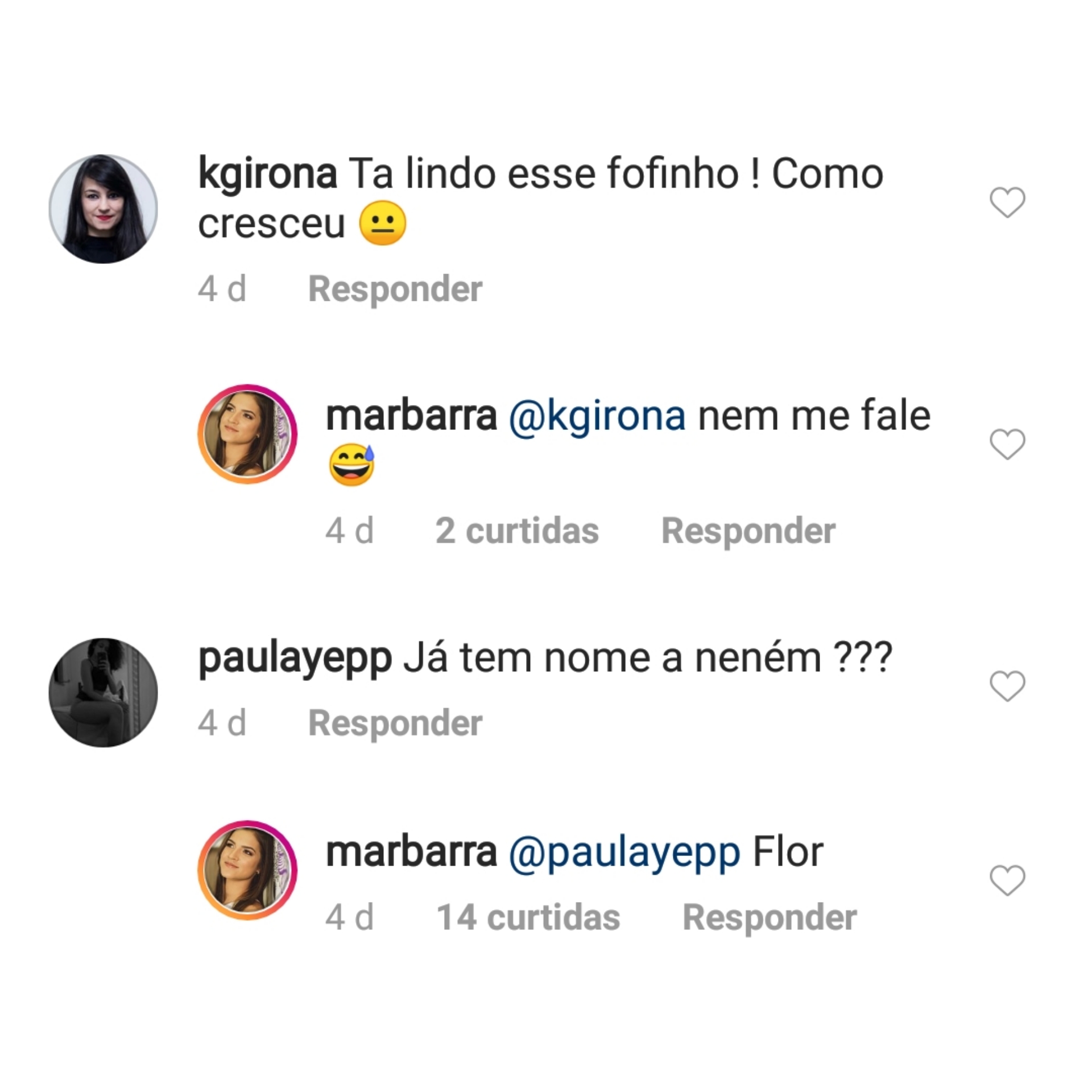View who liked: 2 curtidas
Image resolution: width=1092 pixels, height=1092 pixels.
click(516, 531)
